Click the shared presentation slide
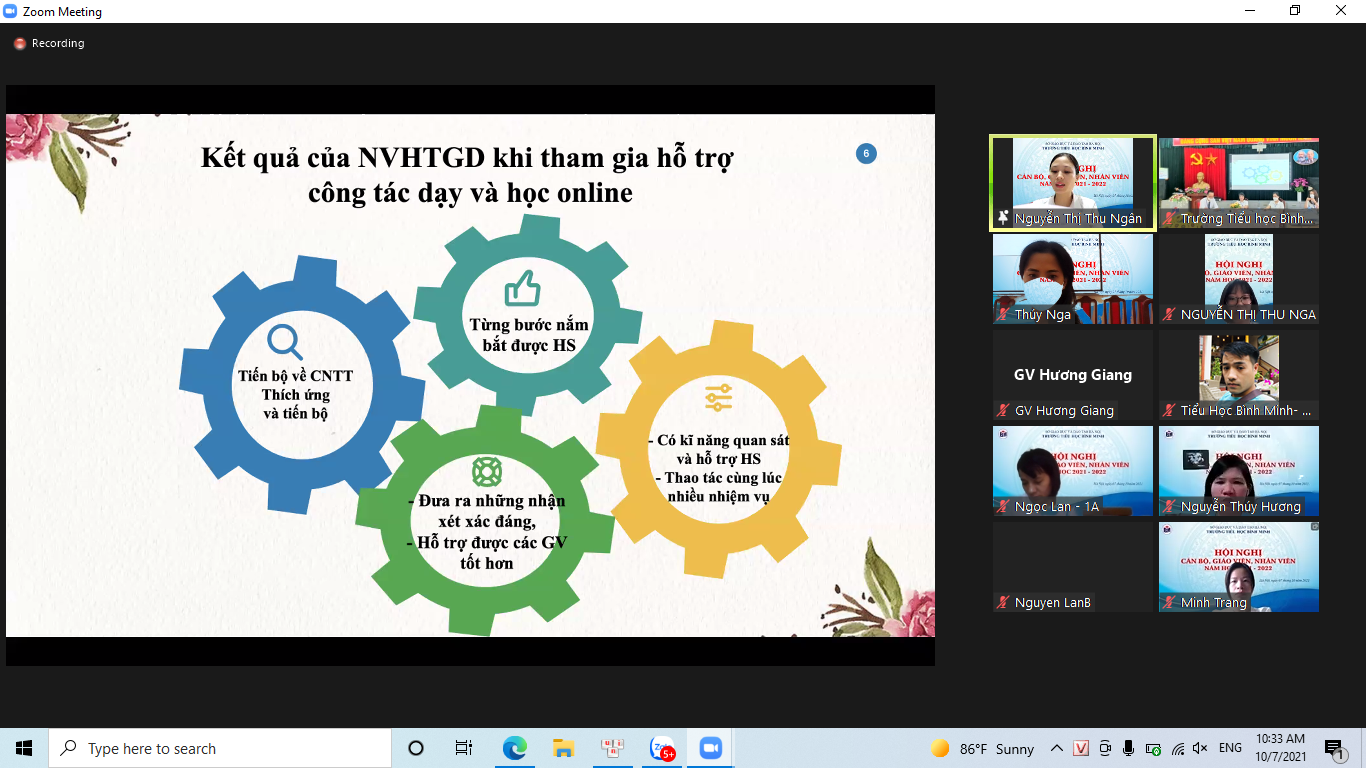The width and height of the screenshot is (1366, 768). [470, 375]
